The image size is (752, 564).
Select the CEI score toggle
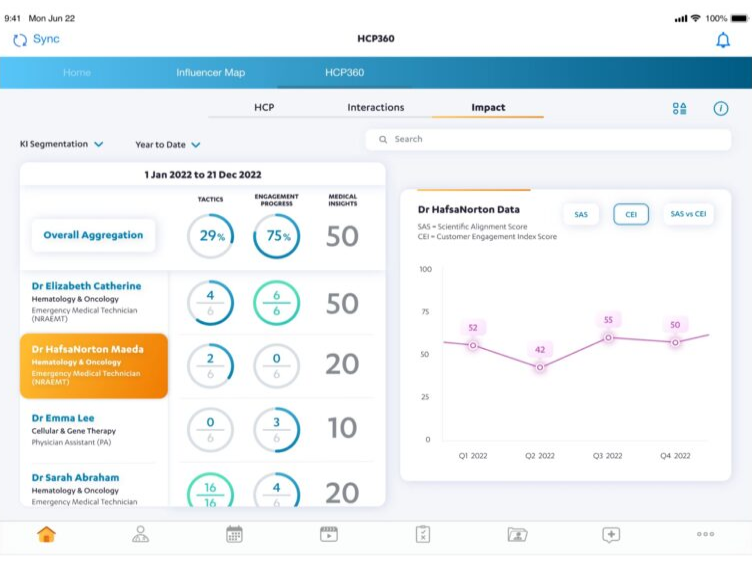[631, 214]
